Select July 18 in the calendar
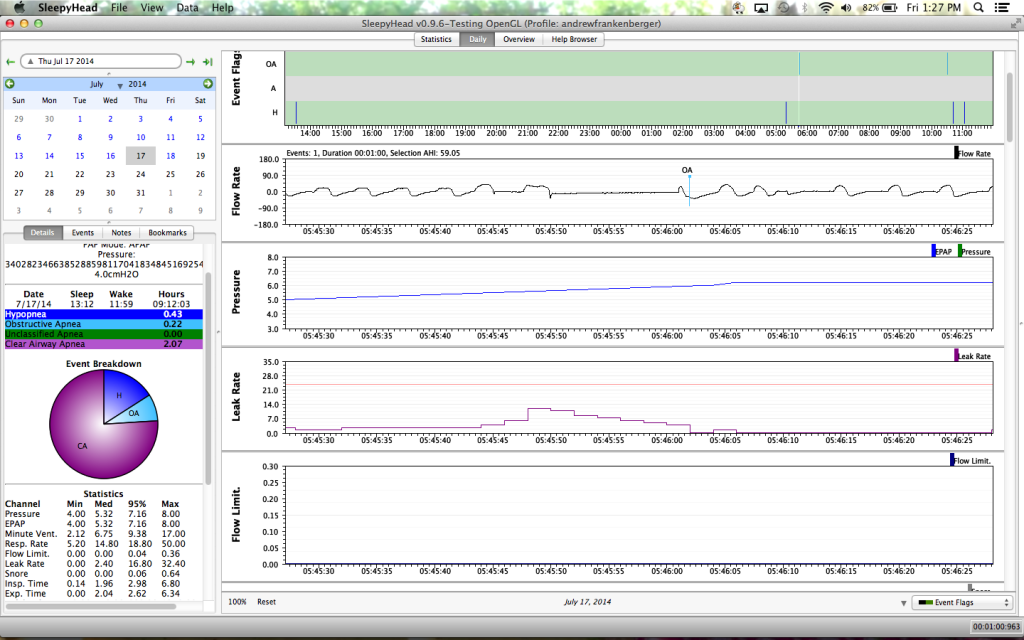1024x640 pixels. [171, 155]
